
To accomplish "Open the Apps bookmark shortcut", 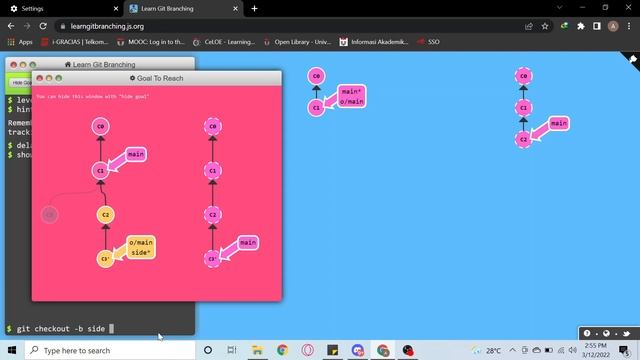I will (20, 42).
